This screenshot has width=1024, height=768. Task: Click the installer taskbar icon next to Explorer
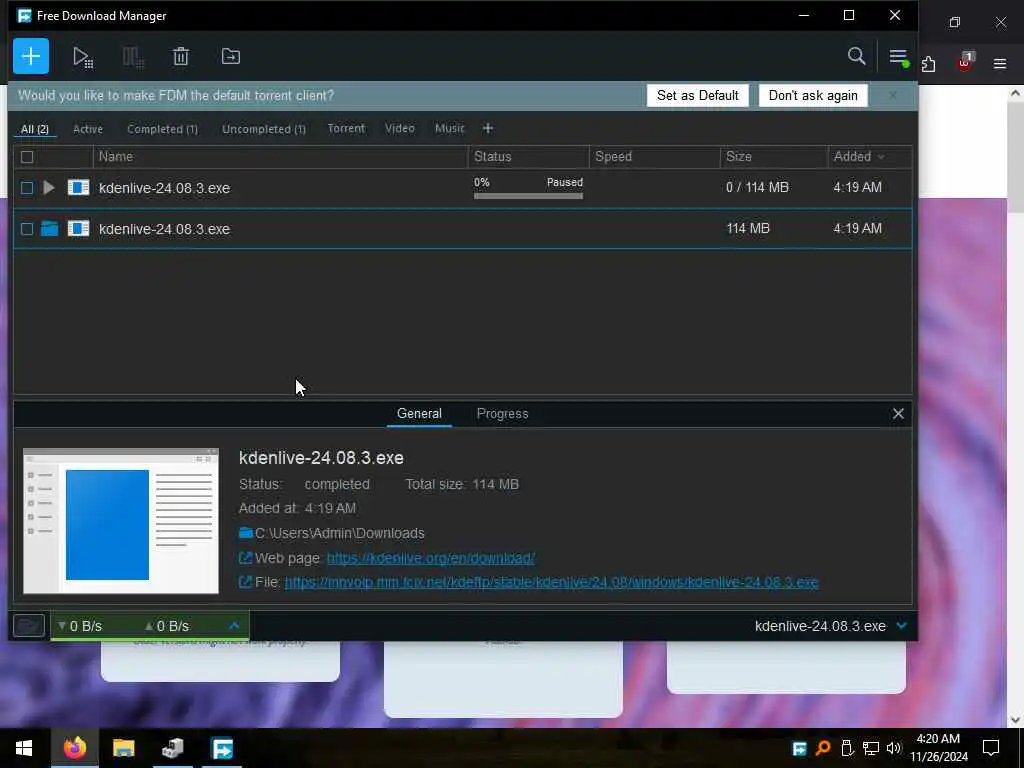[172, 748]
